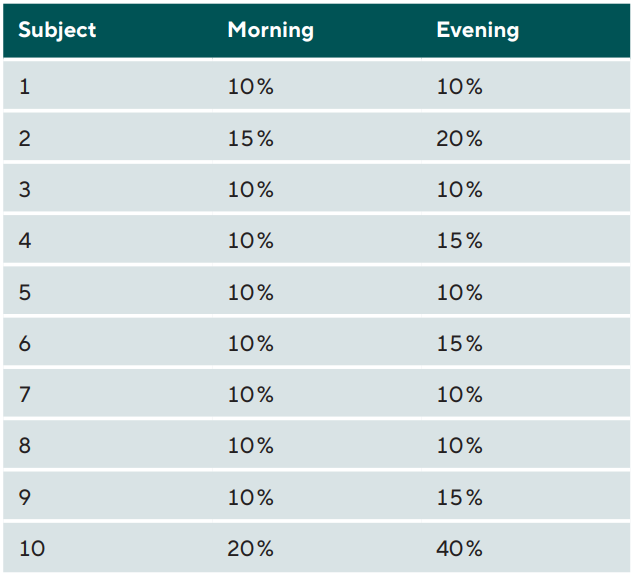The height and width of the screenshot is (578, 635).
Task: Click Subject 10 row number cell
Action: tap(108, 547)
